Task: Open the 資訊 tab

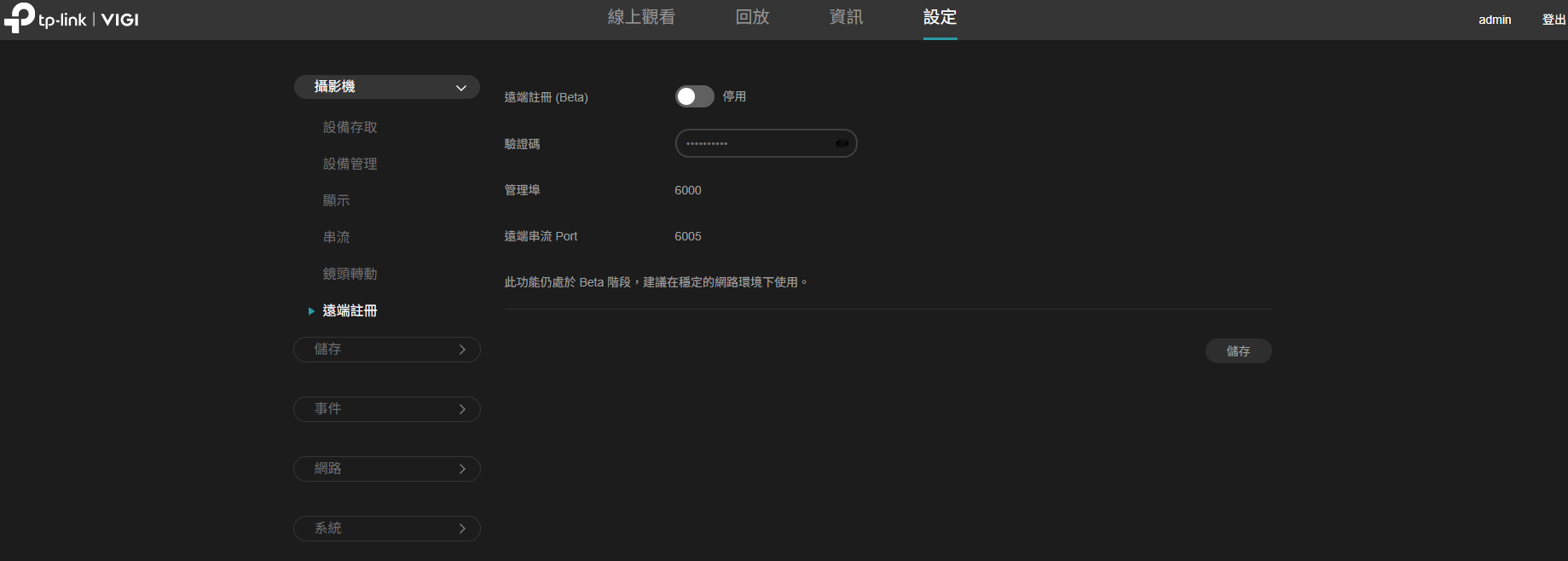Action: pyautogui.click(x=846, y=18)
